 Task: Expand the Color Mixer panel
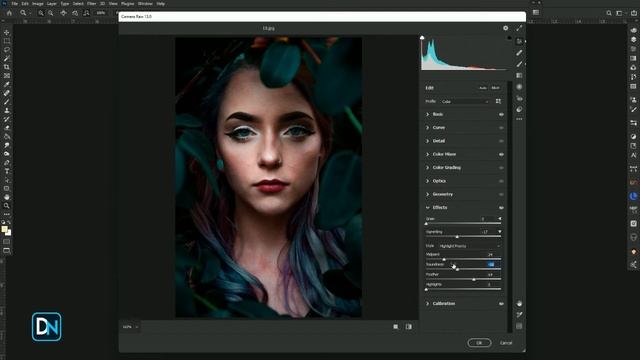427,154
